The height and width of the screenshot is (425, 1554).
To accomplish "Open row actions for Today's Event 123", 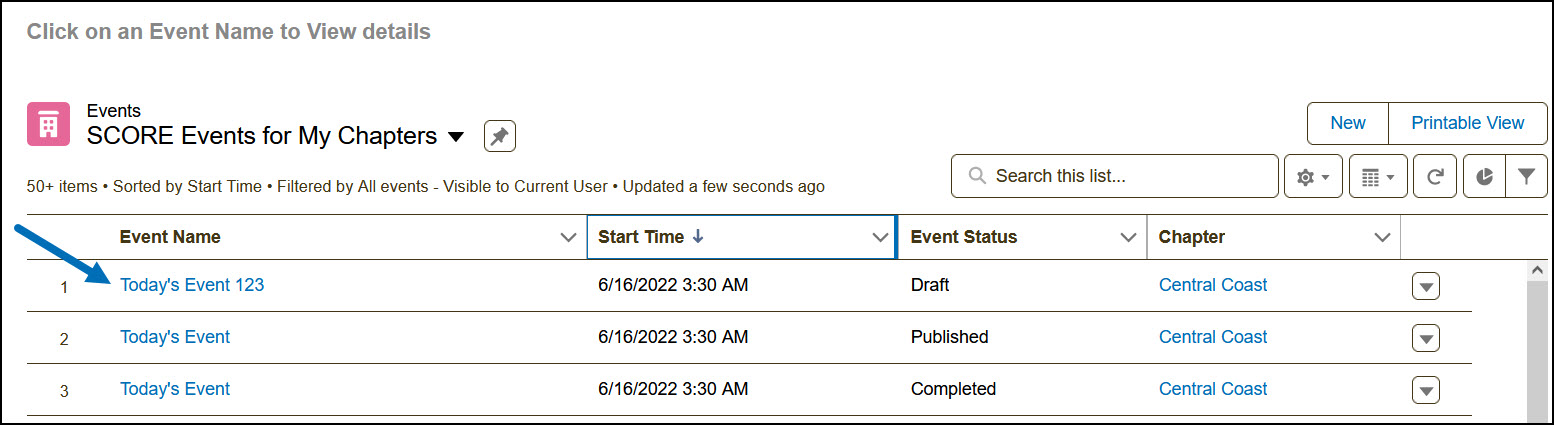I will pyautogui.click(x=1426, y=286).
